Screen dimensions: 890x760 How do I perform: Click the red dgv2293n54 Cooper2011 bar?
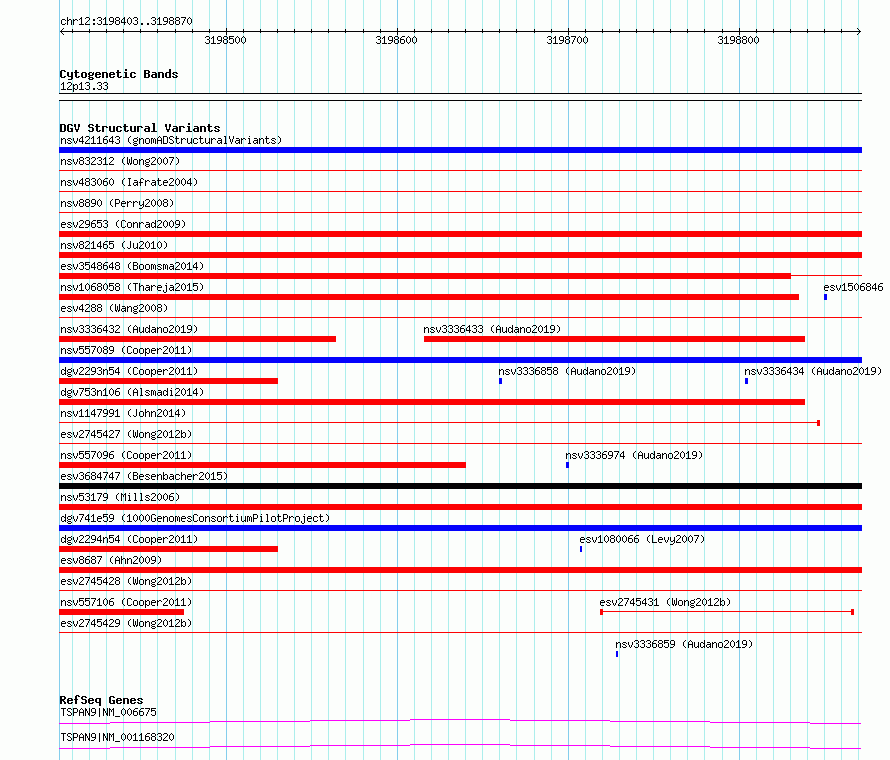(x=169, y=381)
